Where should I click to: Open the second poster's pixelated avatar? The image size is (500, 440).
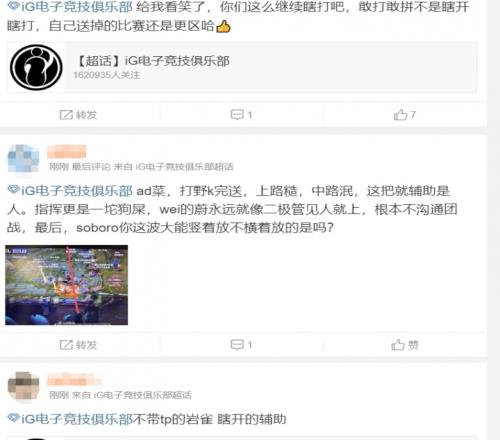click(x=23, y=158)
